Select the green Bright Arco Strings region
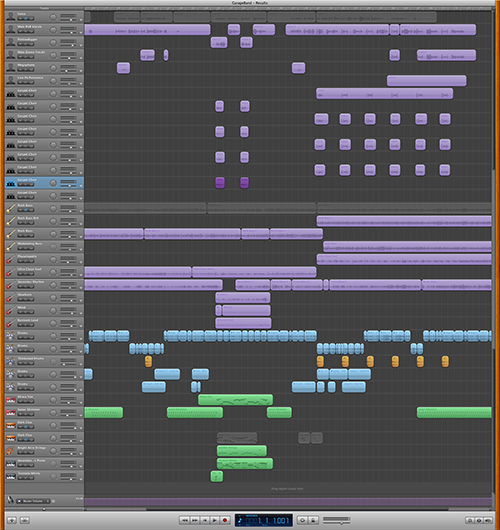This screenshot has width=500, height=530. click(x=242, y=451)
